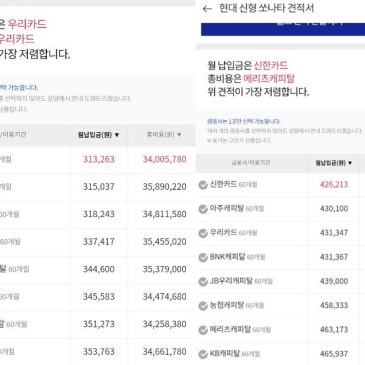Viewport: 365px width, 365px height.
Task: Click blue notice 금융사는 1곳만 선택 가능합니다
Action: 244,121
